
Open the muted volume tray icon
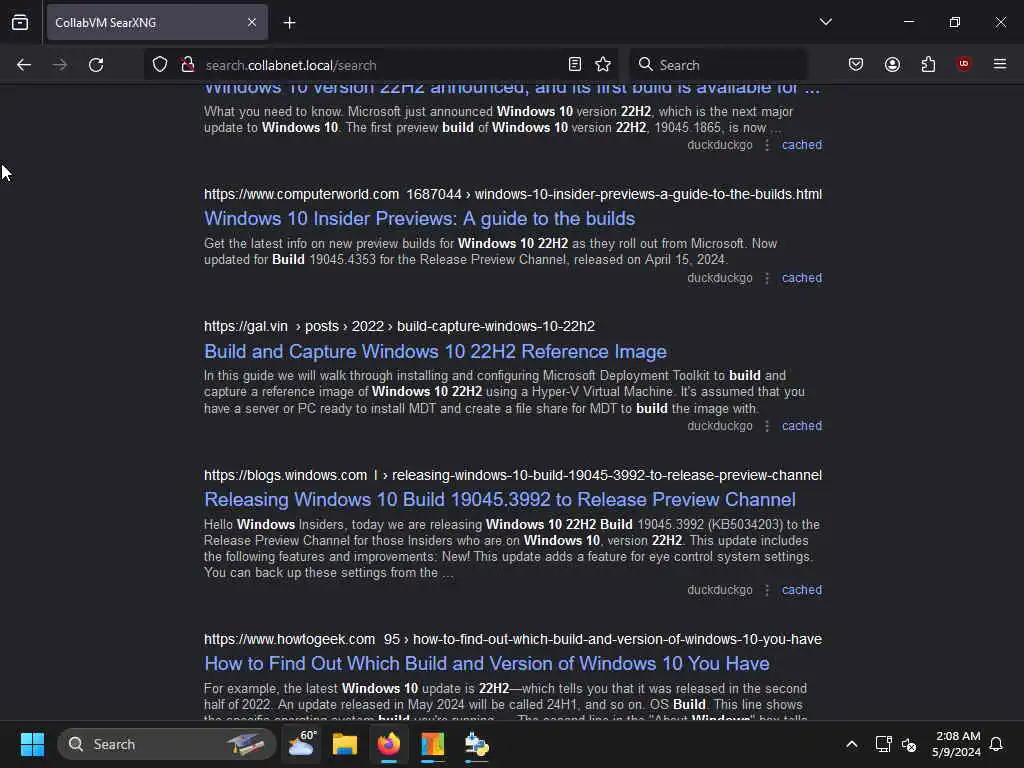tap(909, 744)
